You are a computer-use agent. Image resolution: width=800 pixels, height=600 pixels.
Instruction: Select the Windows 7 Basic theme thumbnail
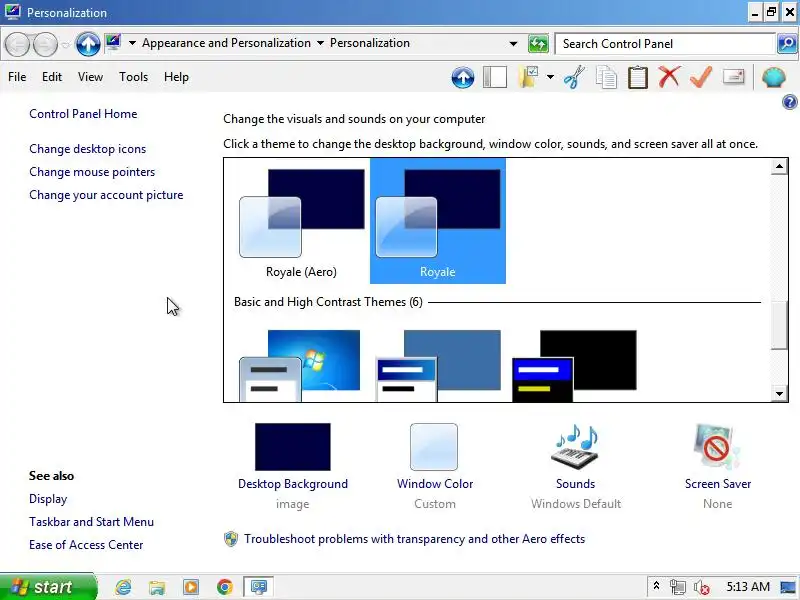tap(300, 365)
